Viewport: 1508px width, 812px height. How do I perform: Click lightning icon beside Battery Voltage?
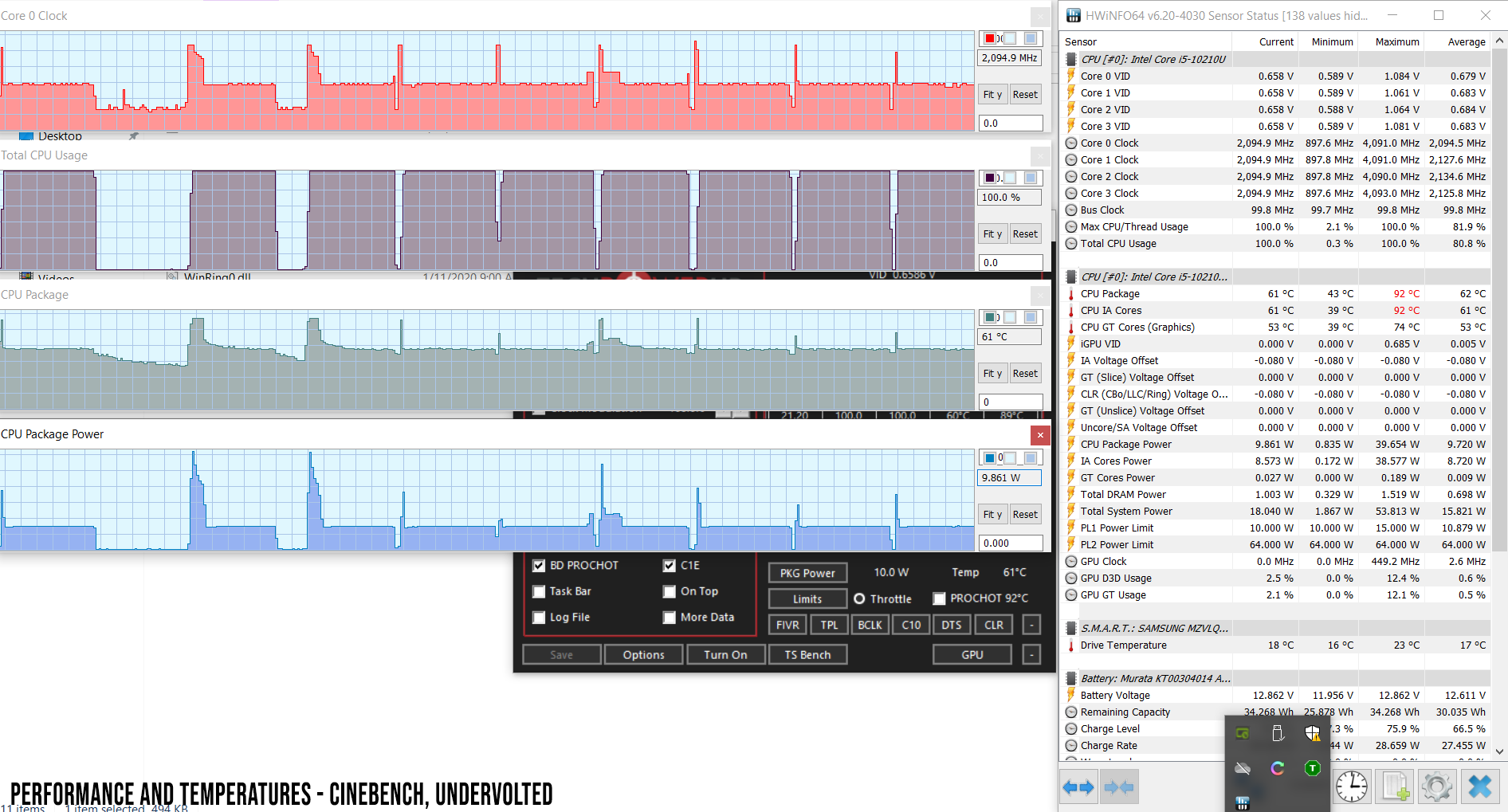[x=1071, y=696]
